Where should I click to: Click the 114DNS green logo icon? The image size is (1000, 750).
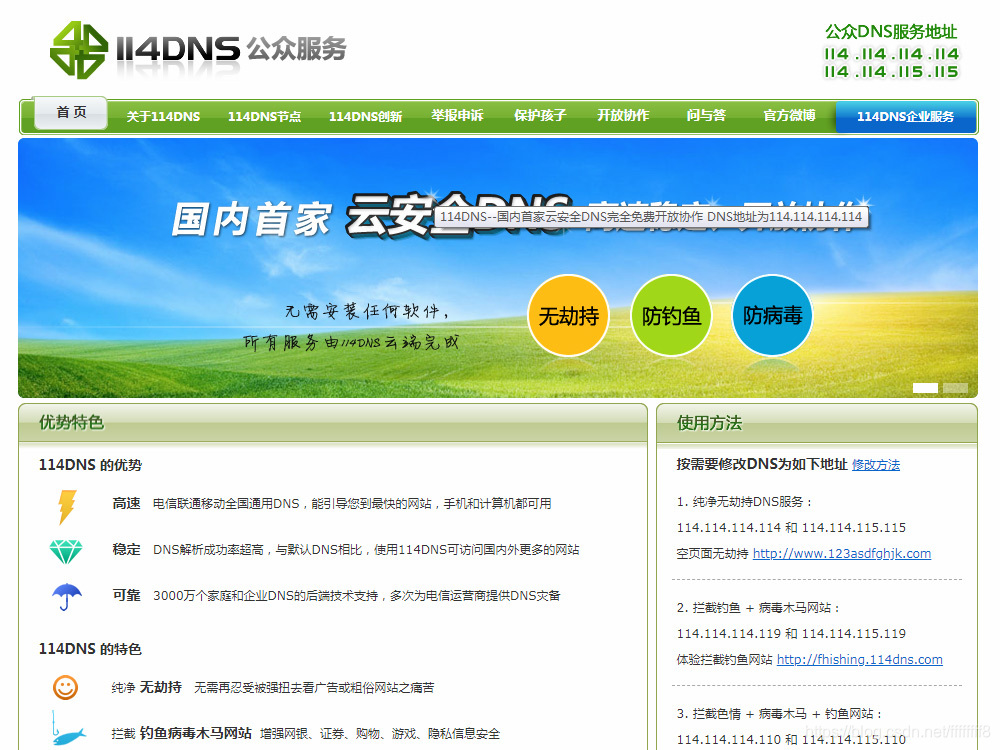(x=79, y=50)
